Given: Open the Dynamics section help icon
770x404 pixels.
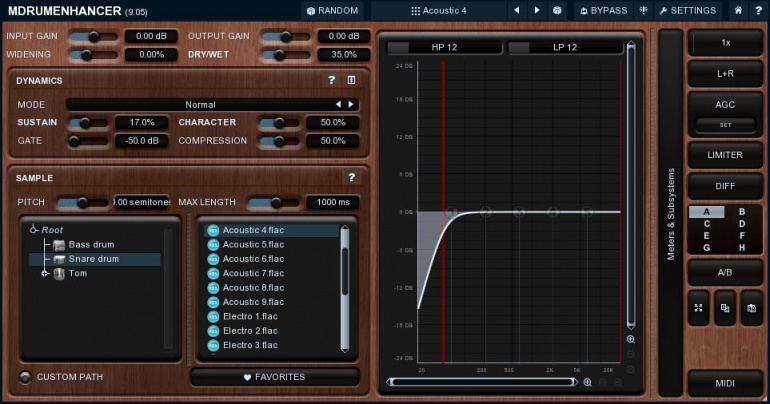Looking at the screenshot, I should point(332,80).
